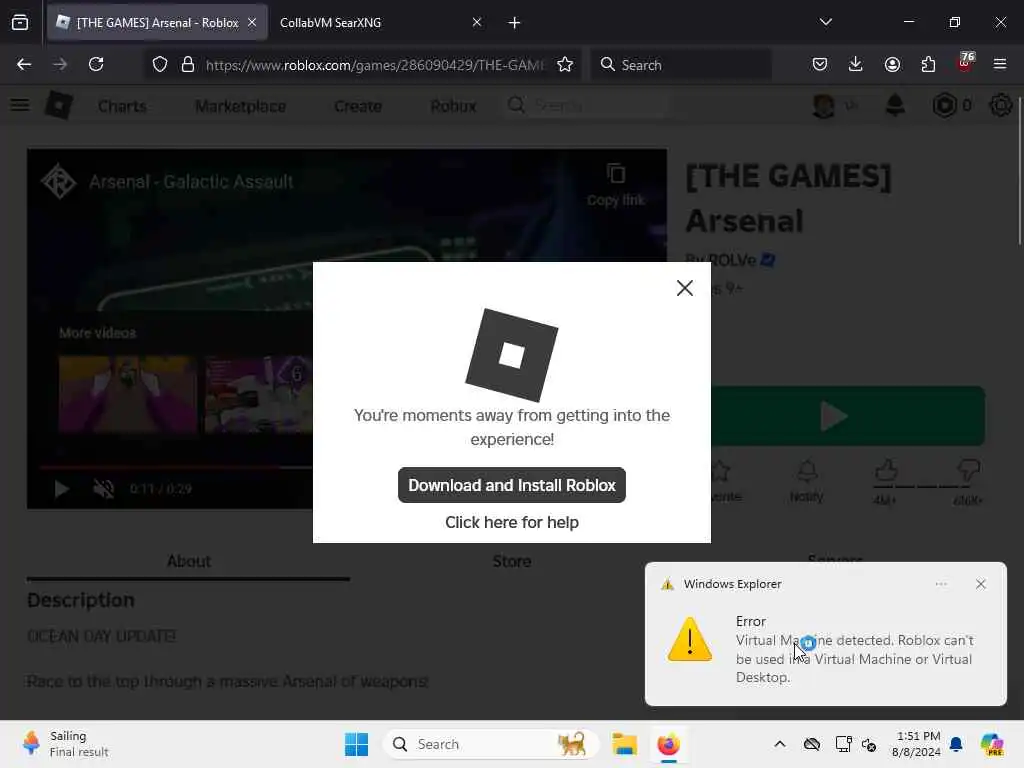Click the Firefox View icon in tab bar

click(x=20, y=22)
